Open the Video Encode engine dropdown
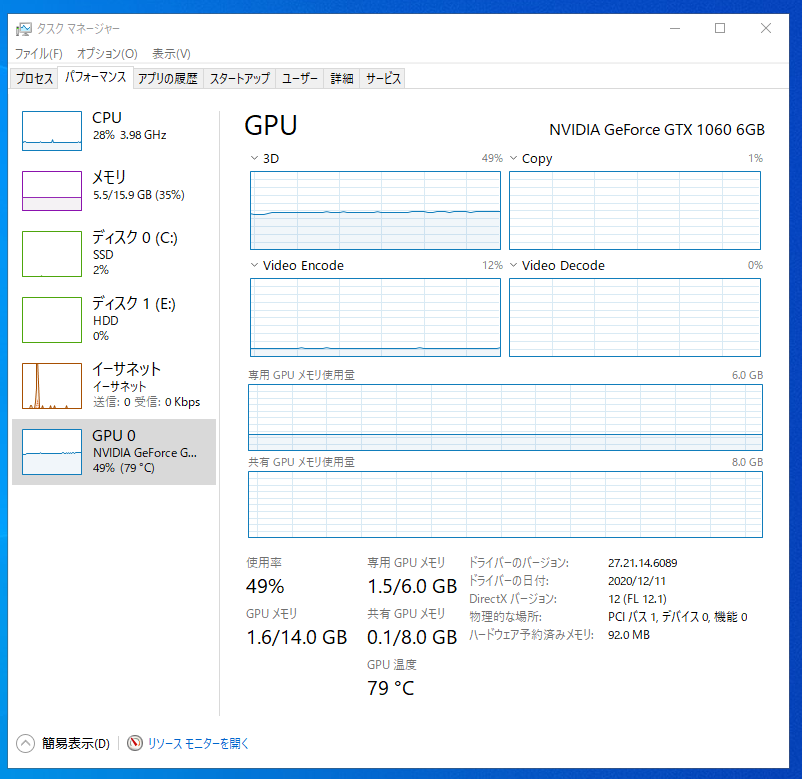Screen dimensions: 802x779 pos(254,265)
